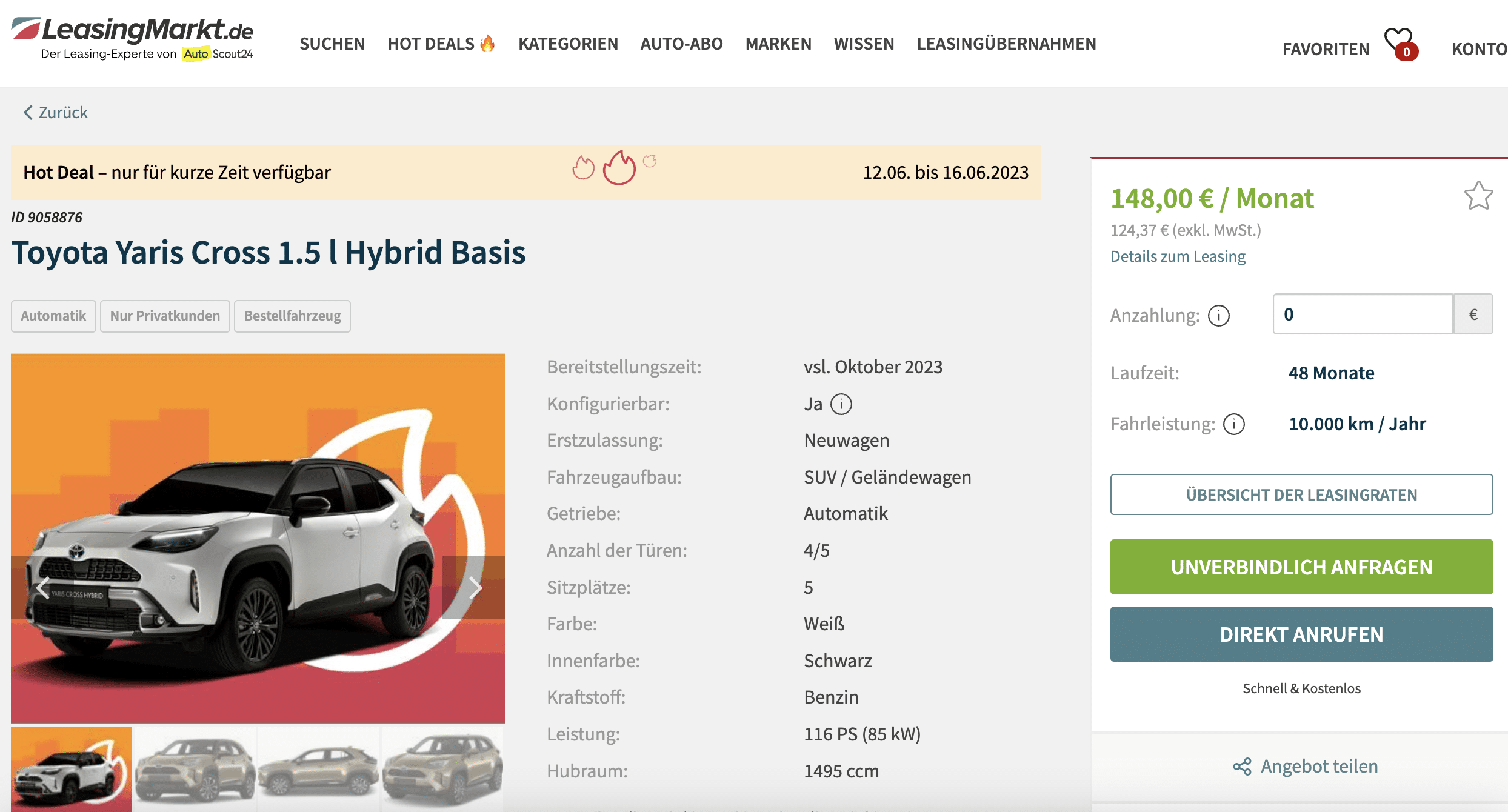The height and width of the screenshot is (812, 1508).
Task: Click the value SUV / Geländewagen
Action: coord(887,478)
